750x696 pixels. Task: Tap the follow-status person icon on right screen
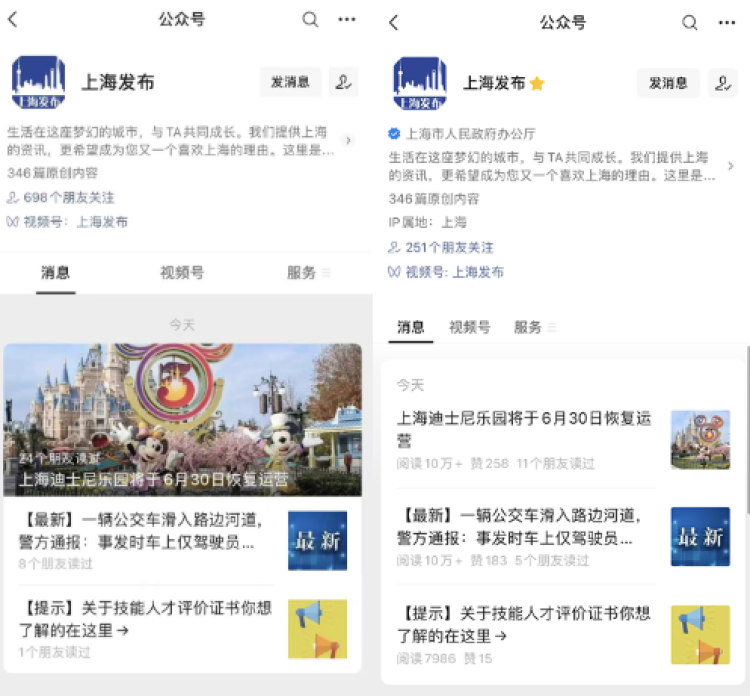pos(723,84)
